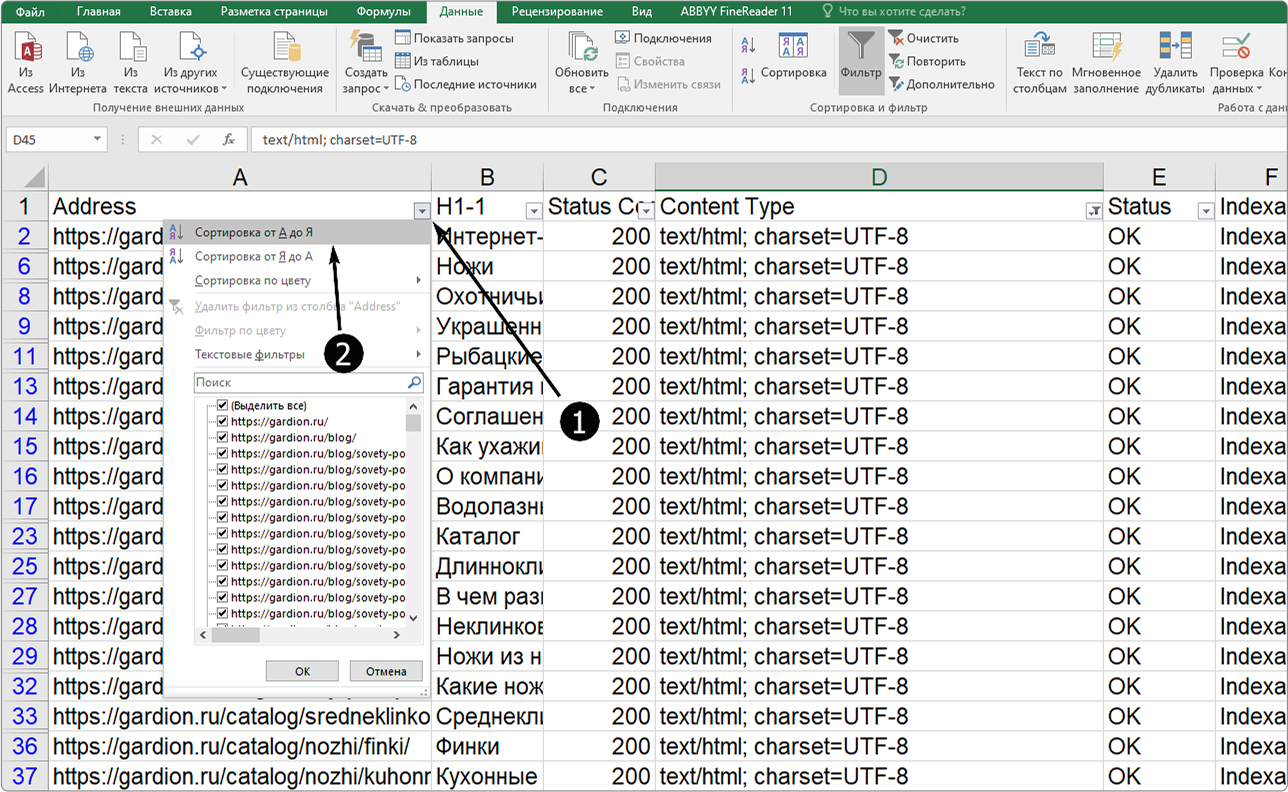Click Удалить дубликаты in the ribbon

click(1175, 62)
